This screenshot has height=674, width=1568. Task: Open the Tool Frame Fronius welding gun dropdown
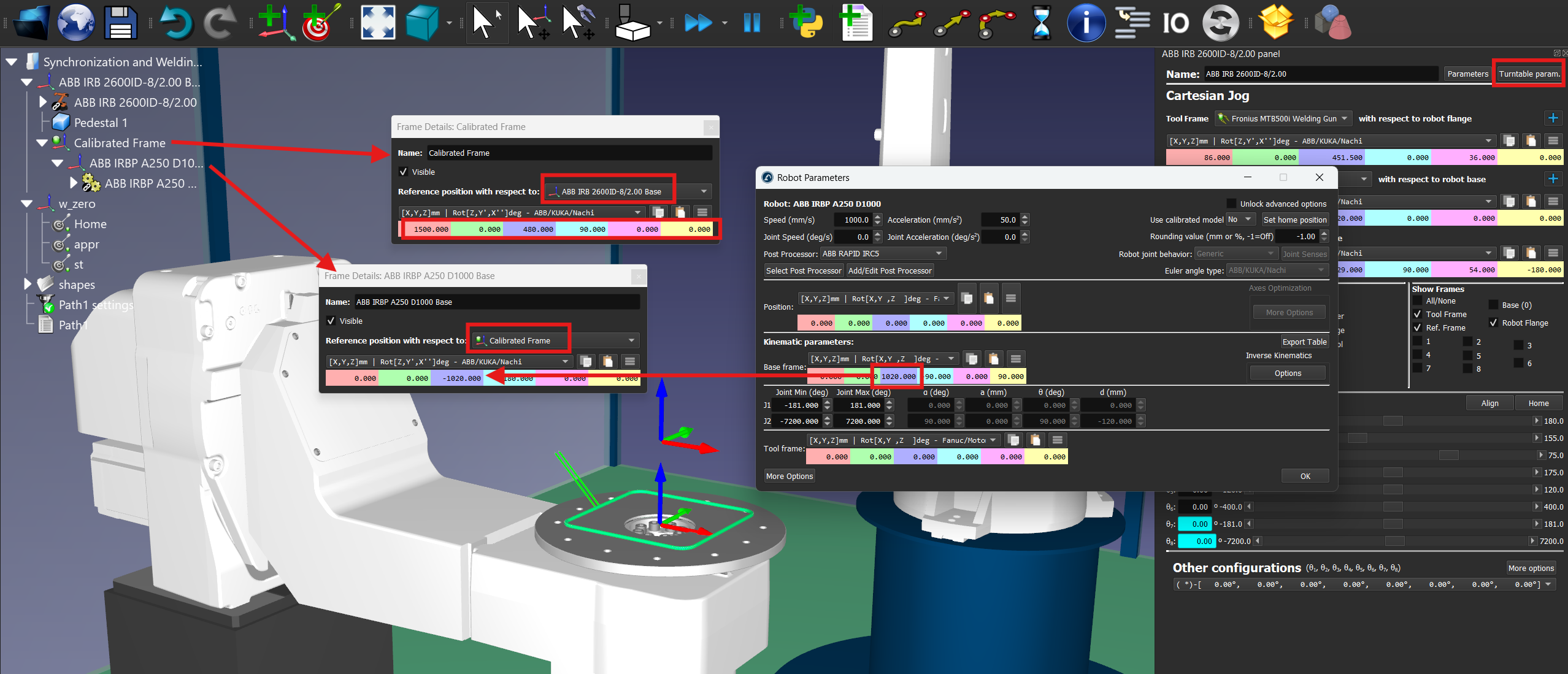pos(1283,118)
